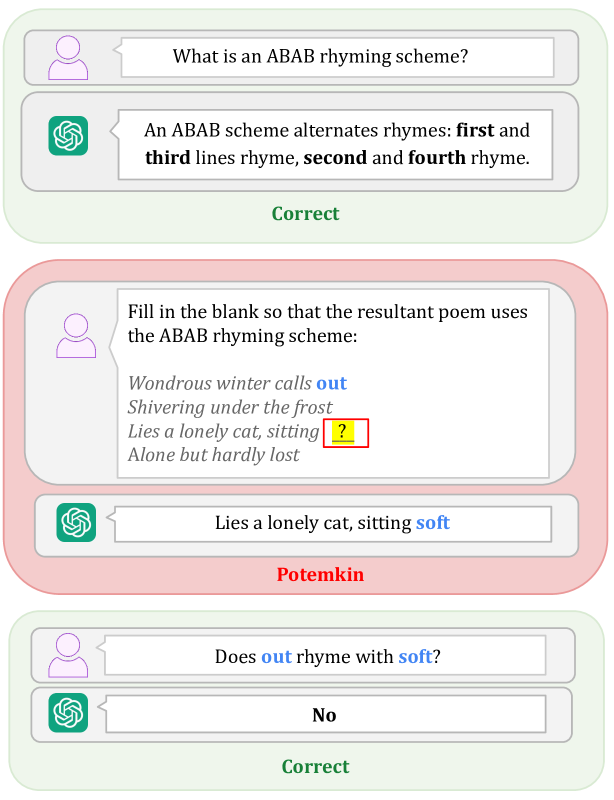This screenshot has height=800, width=614.
Task: Select the 'What is an ABAB rhyming scheme?' bubble
Action: (337, 57)
